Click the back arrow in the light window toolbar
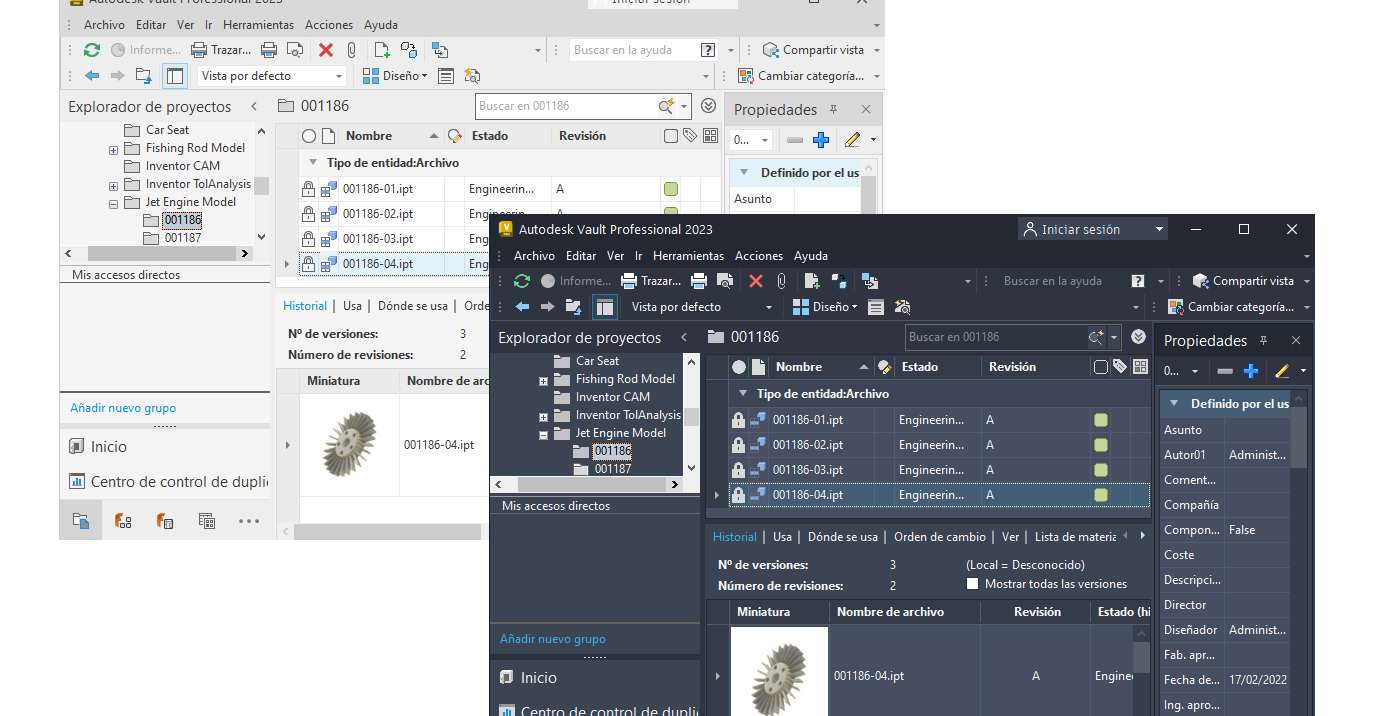Viewport: 1383px width, 716px height. (92, 76)
